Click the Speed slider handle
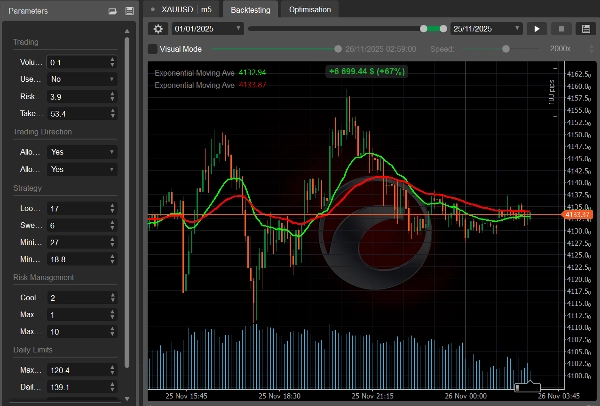Image resolution: width=600 pixels, height=406 pixels. [506, 49]
